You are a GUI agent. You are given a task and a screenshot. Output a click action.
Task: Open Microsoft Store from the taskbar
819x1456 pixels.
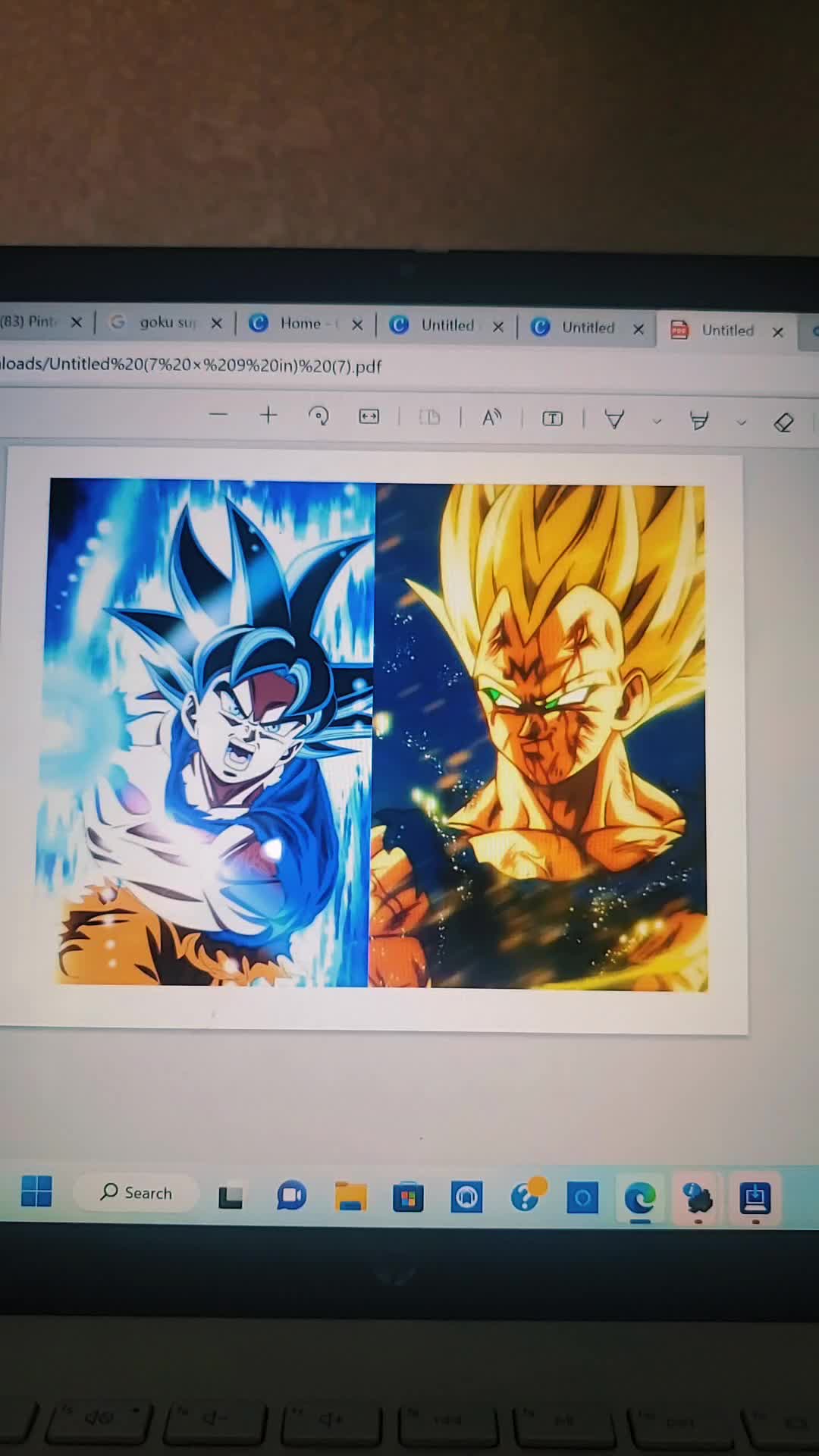[x=408, y=1197]
